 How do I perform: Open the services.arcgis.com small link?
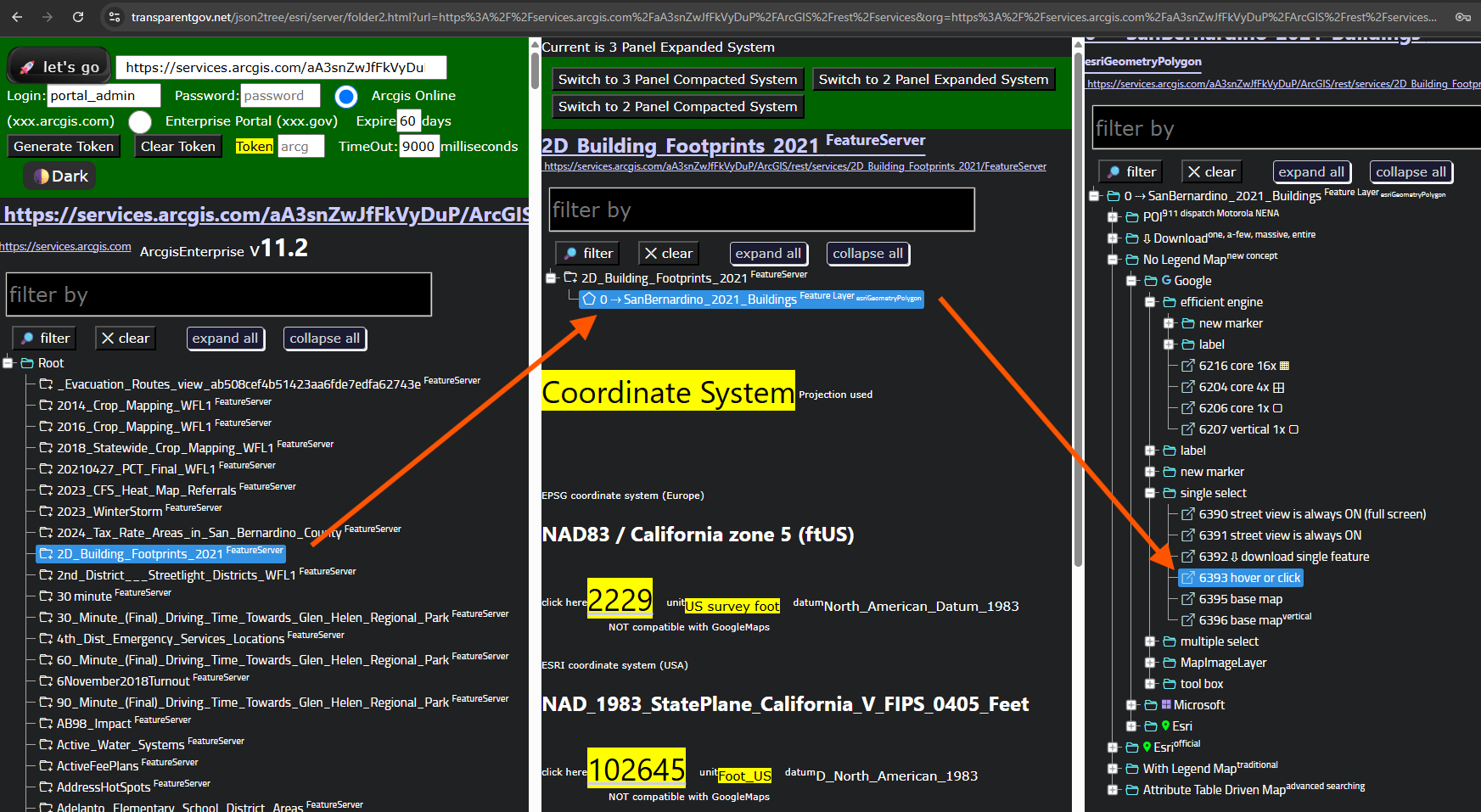point(65,247)
